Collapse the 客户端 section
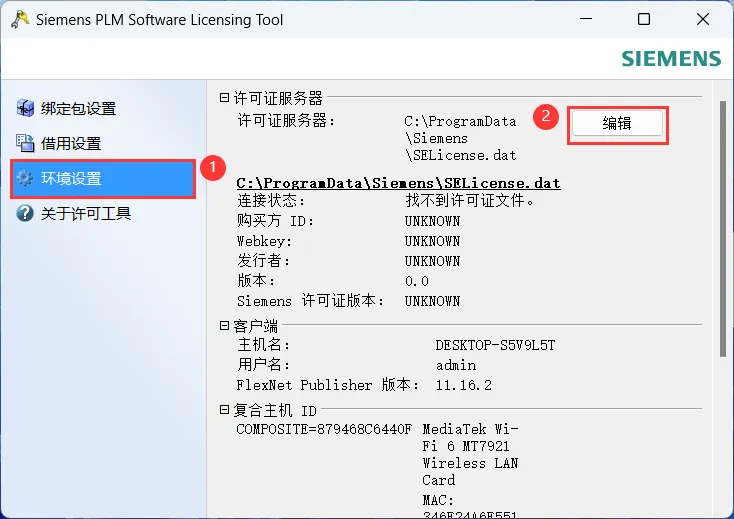The height and width of the screenshot is (519, 734). coord(224,325)
